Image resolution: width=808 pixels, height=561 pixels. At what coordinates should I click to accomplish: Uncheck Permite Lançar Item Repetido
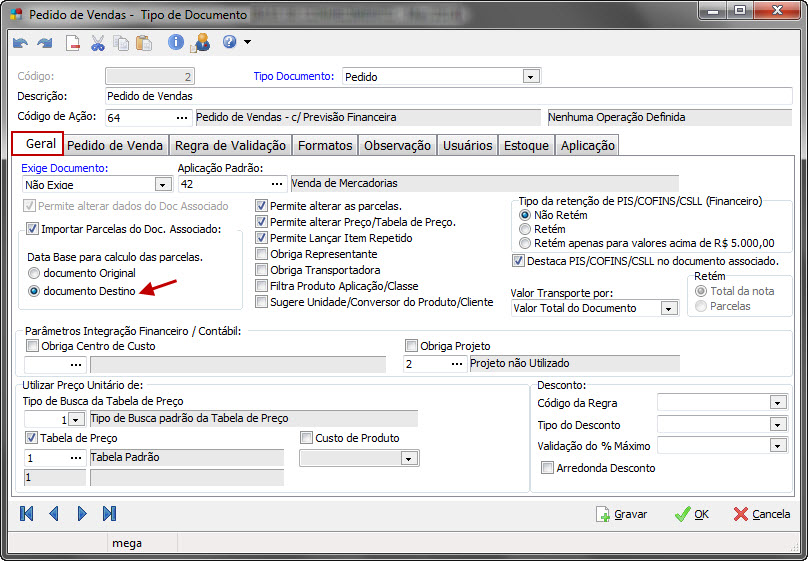[262, 238]
